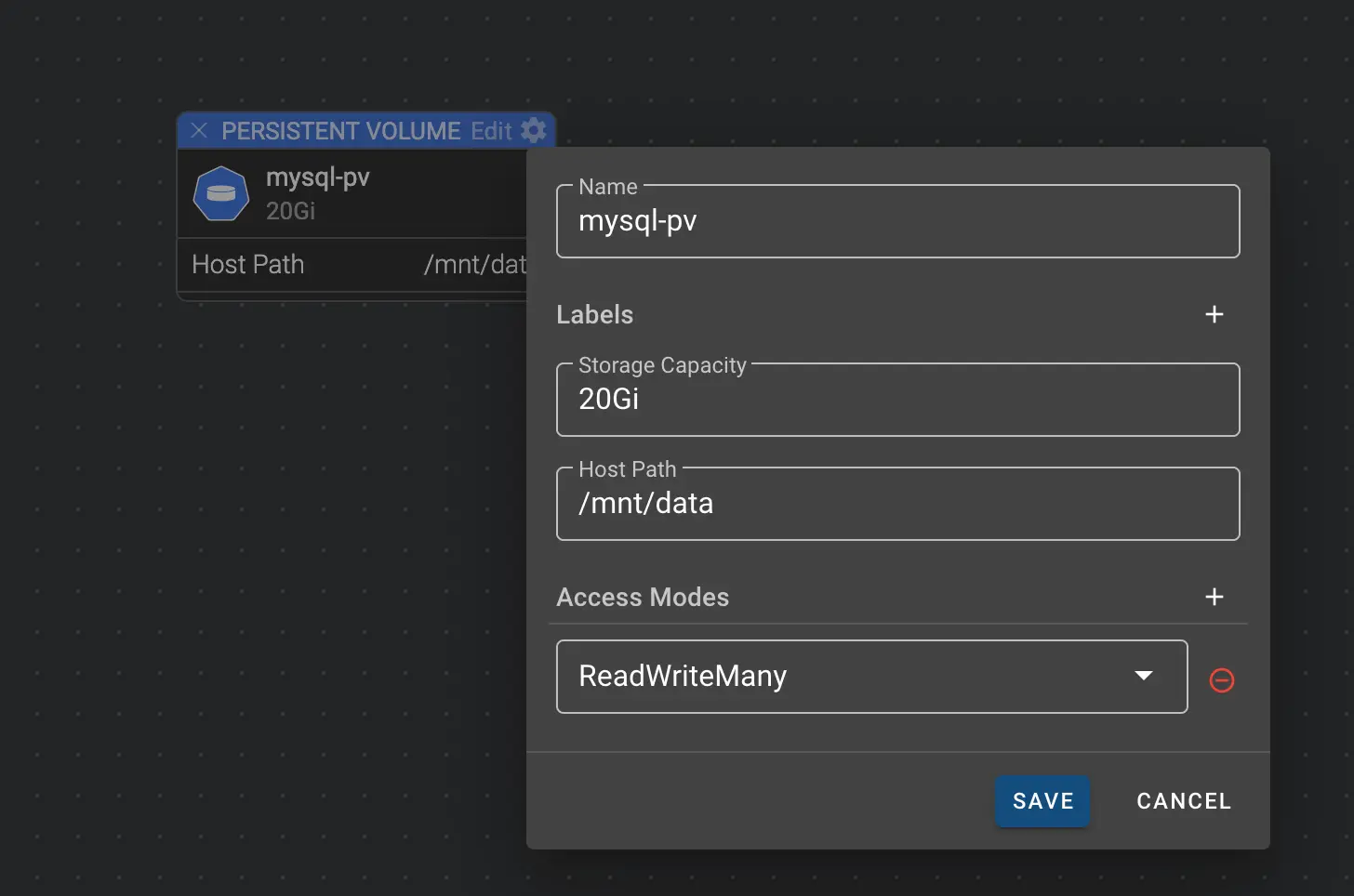Cancel editing the persistent volume

click(1184, 801)
